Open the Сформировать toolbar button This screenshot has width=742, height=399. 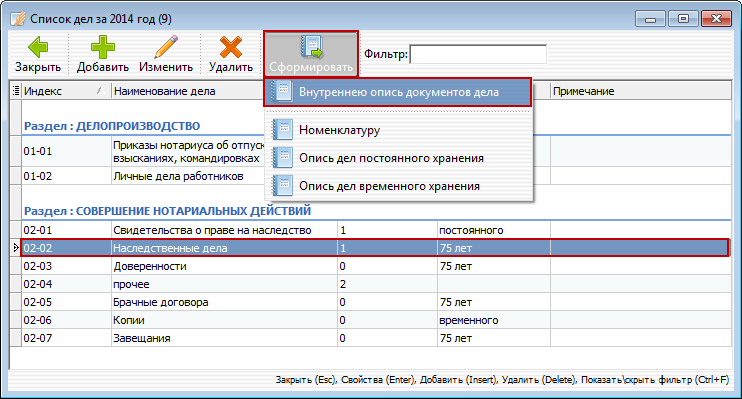coord(311,54)
